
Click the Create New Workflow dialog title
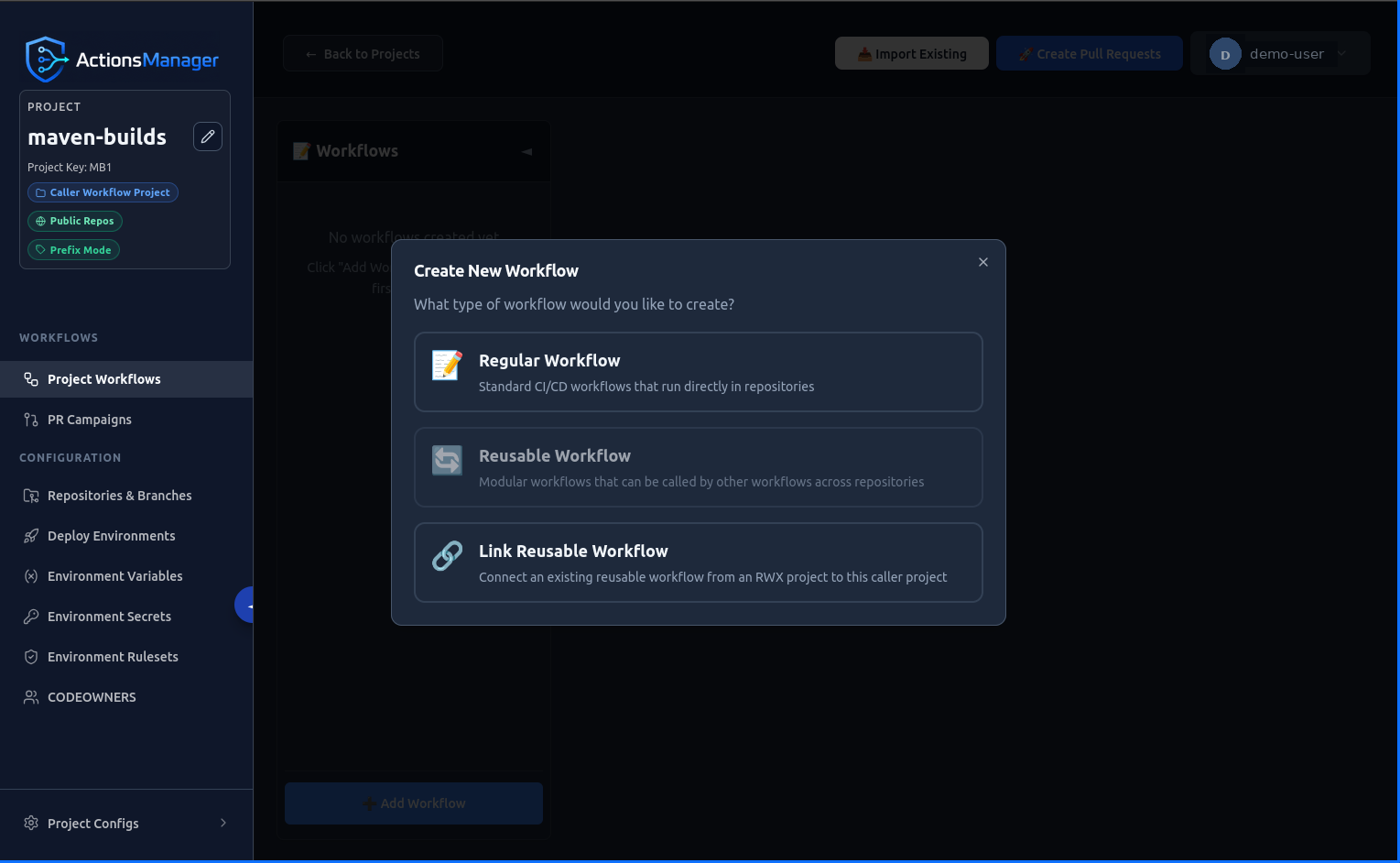496,271
